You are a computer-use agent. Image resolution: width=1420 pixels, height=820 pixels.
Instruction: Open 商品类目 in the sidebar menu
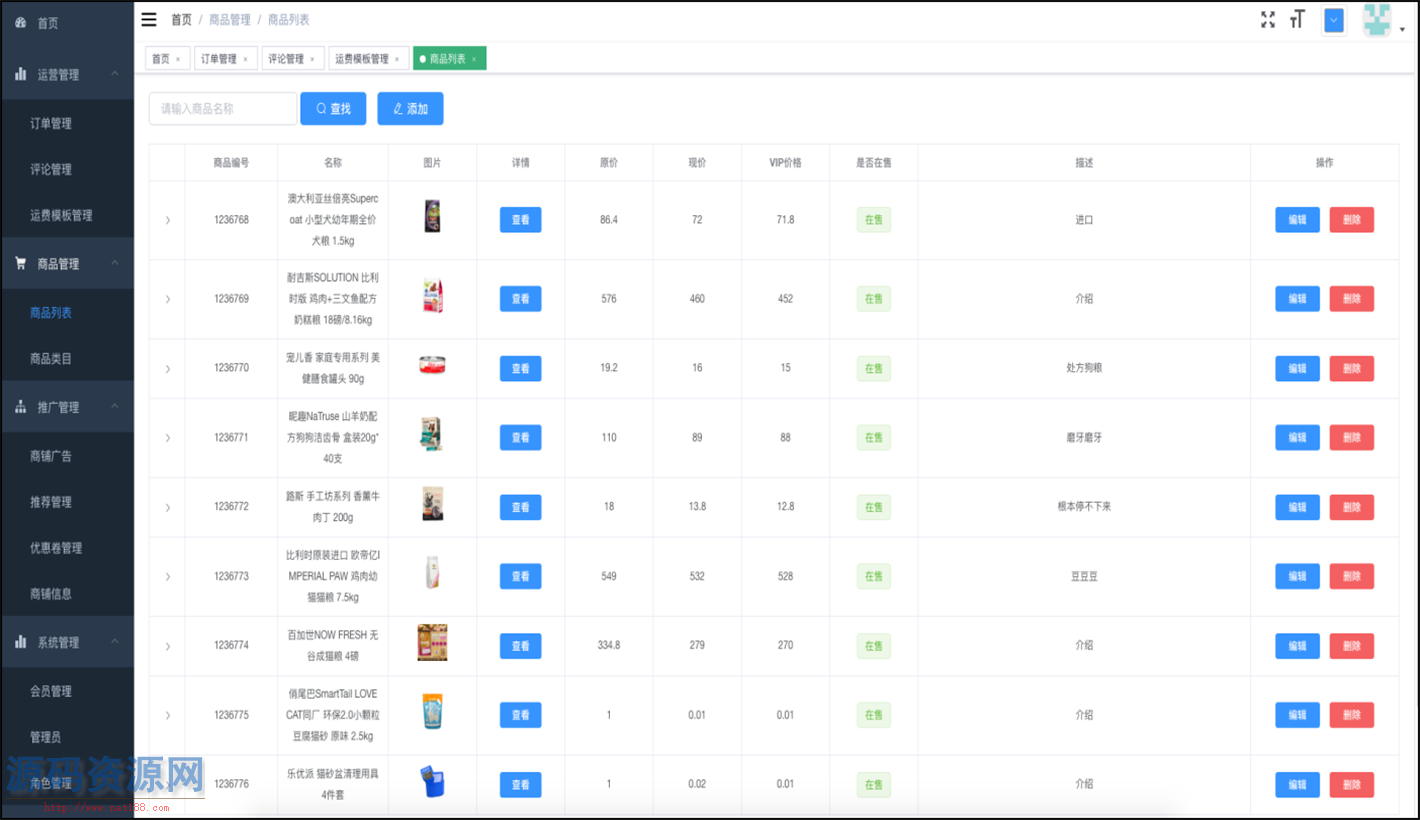point(51,359)
